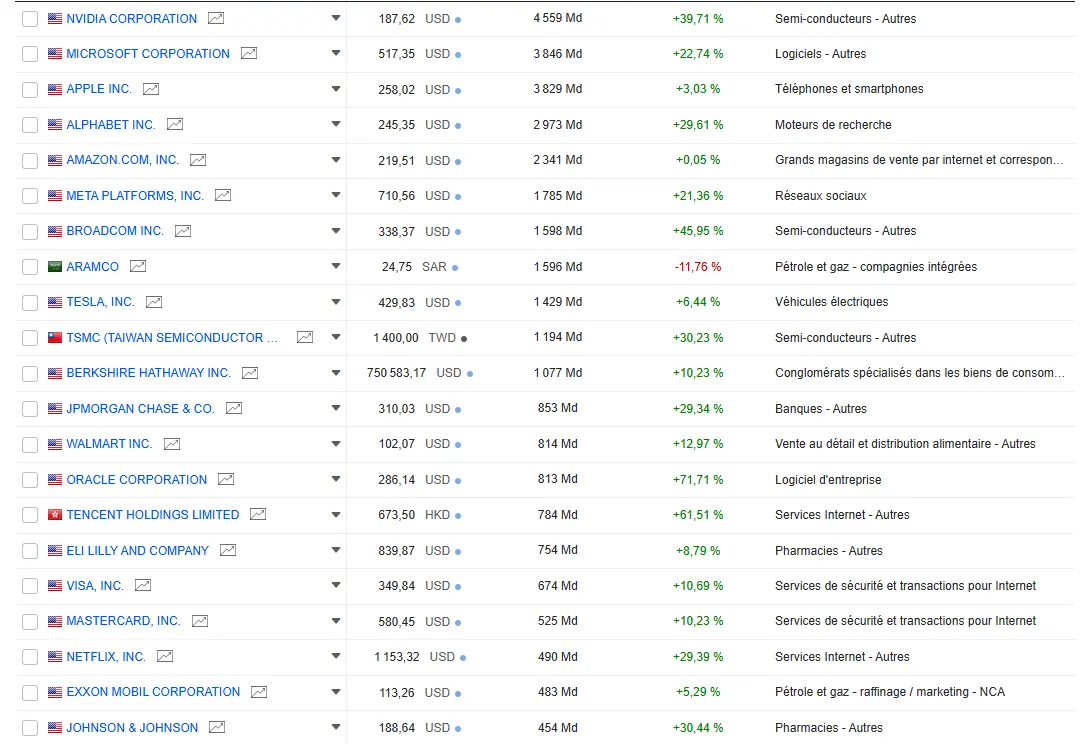Click the 4 559 Md capitalization value
Viewport: 1080px width, 744px height.
pos(558,18)
